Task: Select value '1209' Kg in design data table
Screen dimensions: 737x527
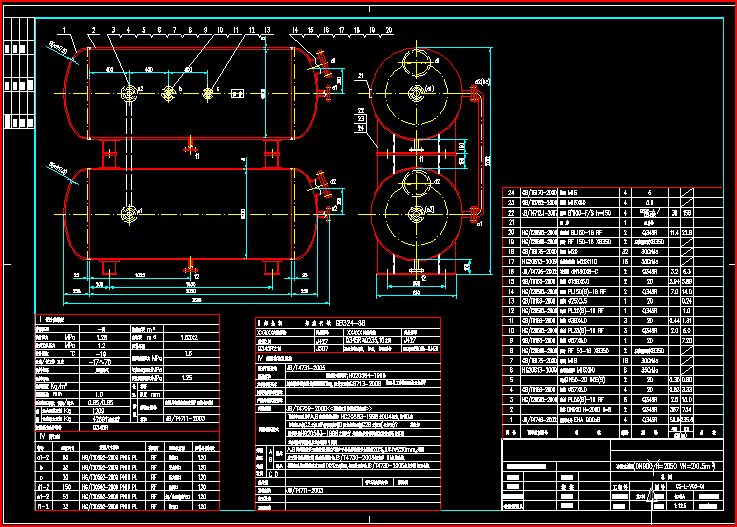Action: (99, 410)
